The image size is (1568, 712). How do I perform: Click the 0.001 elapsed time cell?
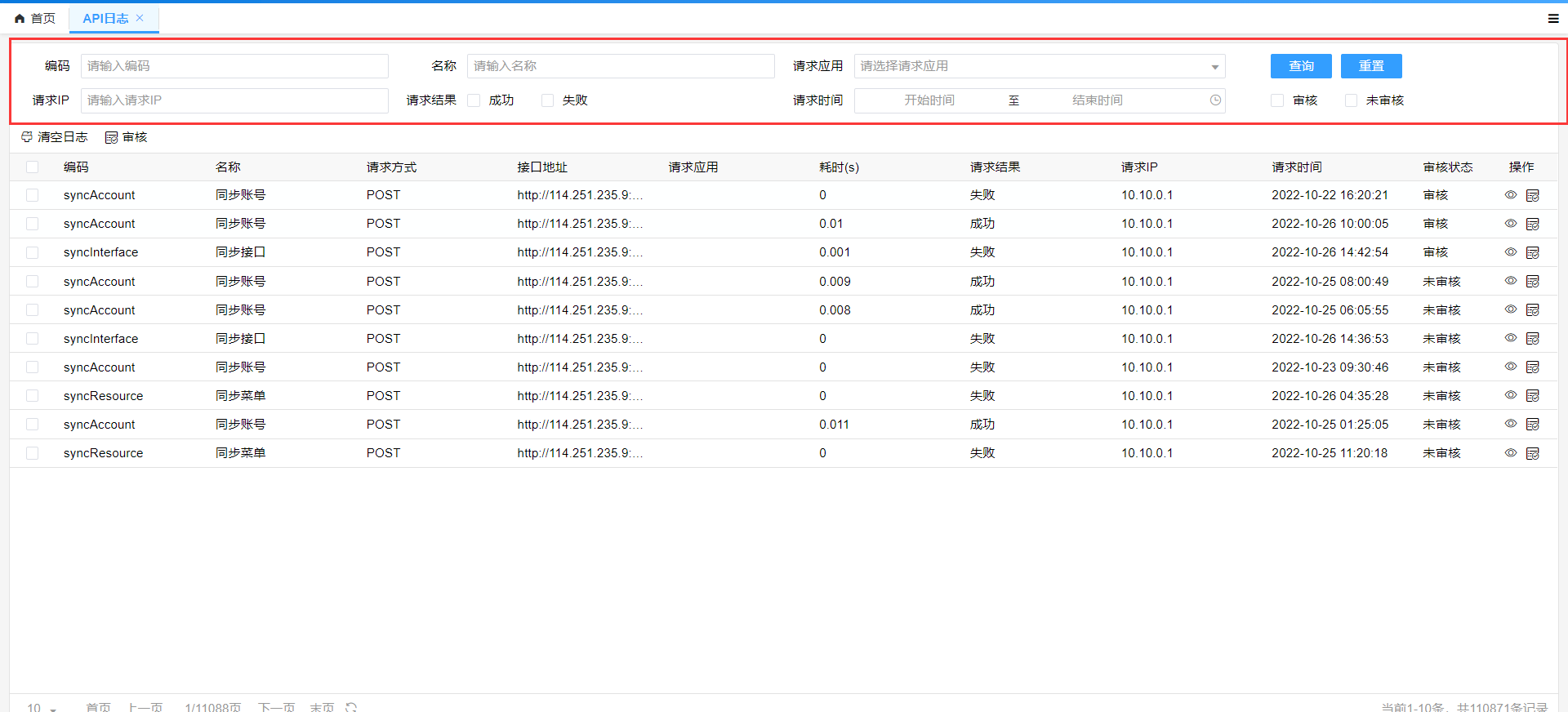point(834,252)
